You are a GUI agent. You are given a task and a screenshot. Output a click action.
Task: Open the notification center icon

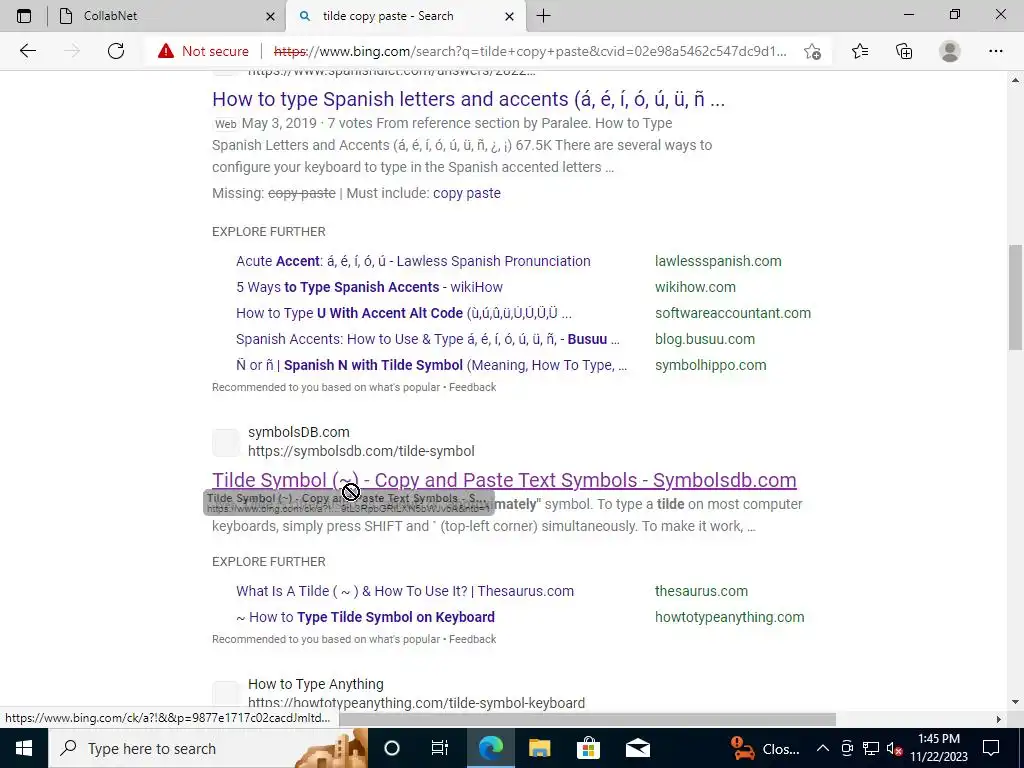pos(991,748)
